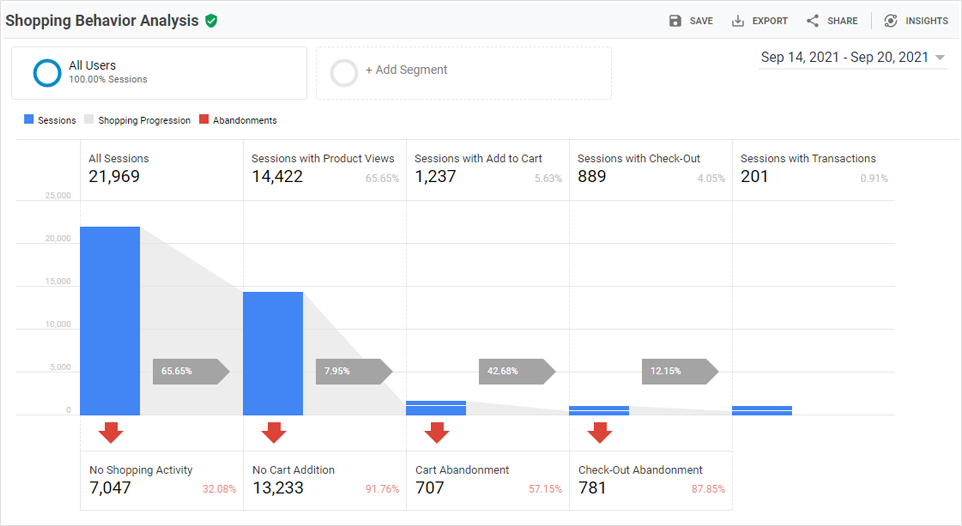Click the empty Add Segment circle
Screen dimensions: 962x526
point(344,73)
